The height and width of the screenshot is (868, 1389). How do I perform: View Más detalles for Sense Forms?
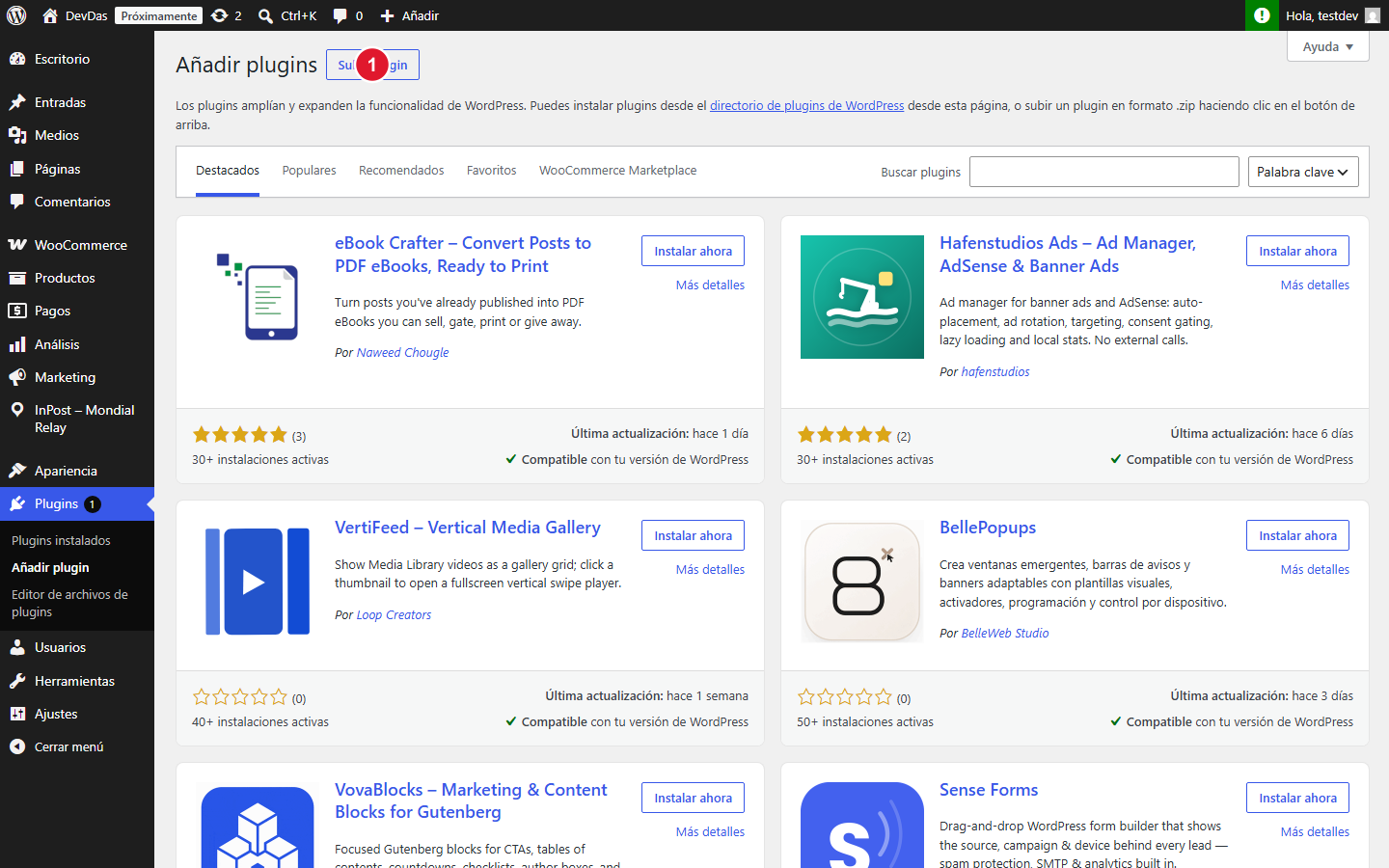pos(1315,831)
